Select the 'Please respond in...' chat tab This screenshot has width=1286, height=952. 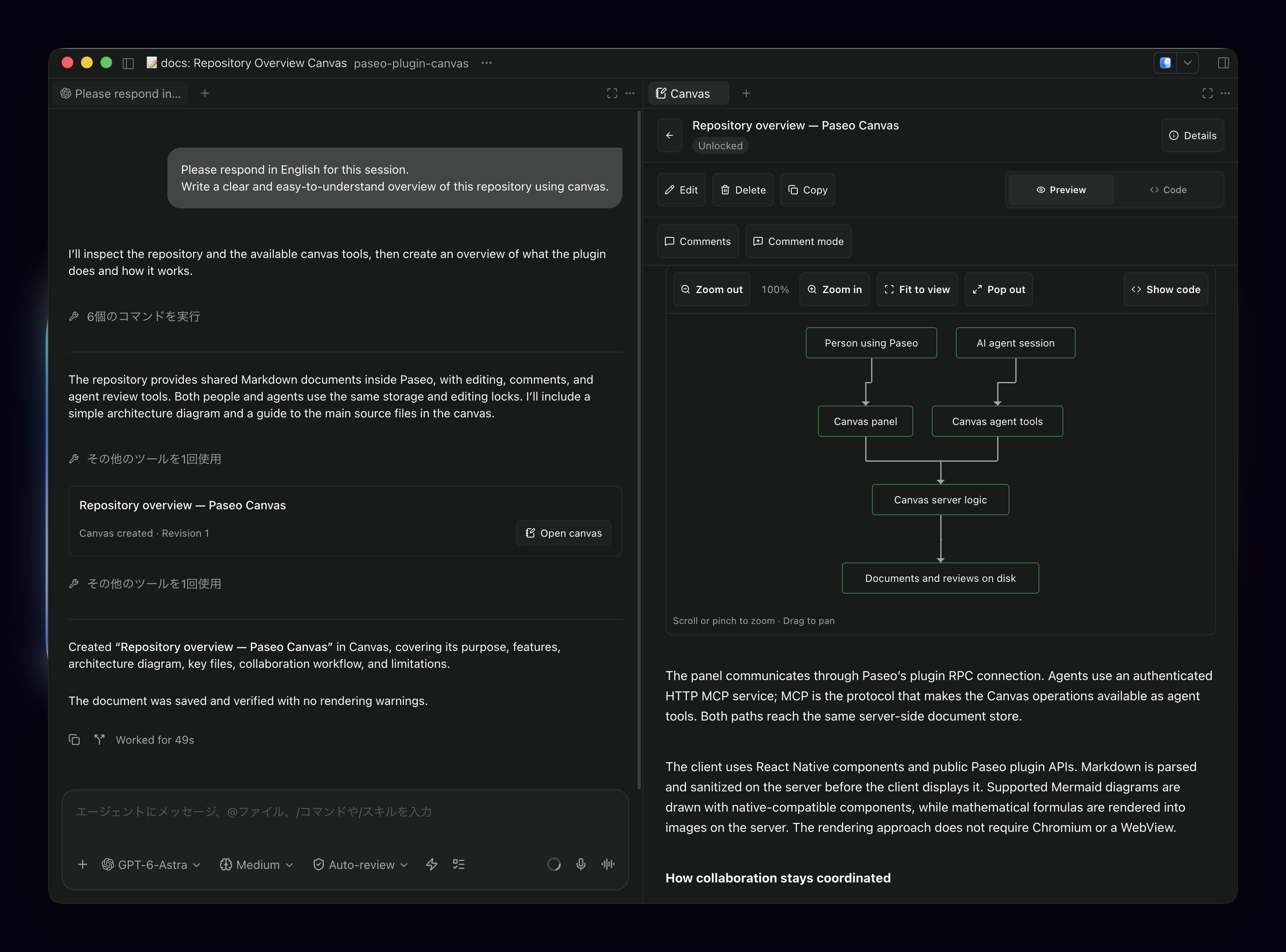click(121, 93)
